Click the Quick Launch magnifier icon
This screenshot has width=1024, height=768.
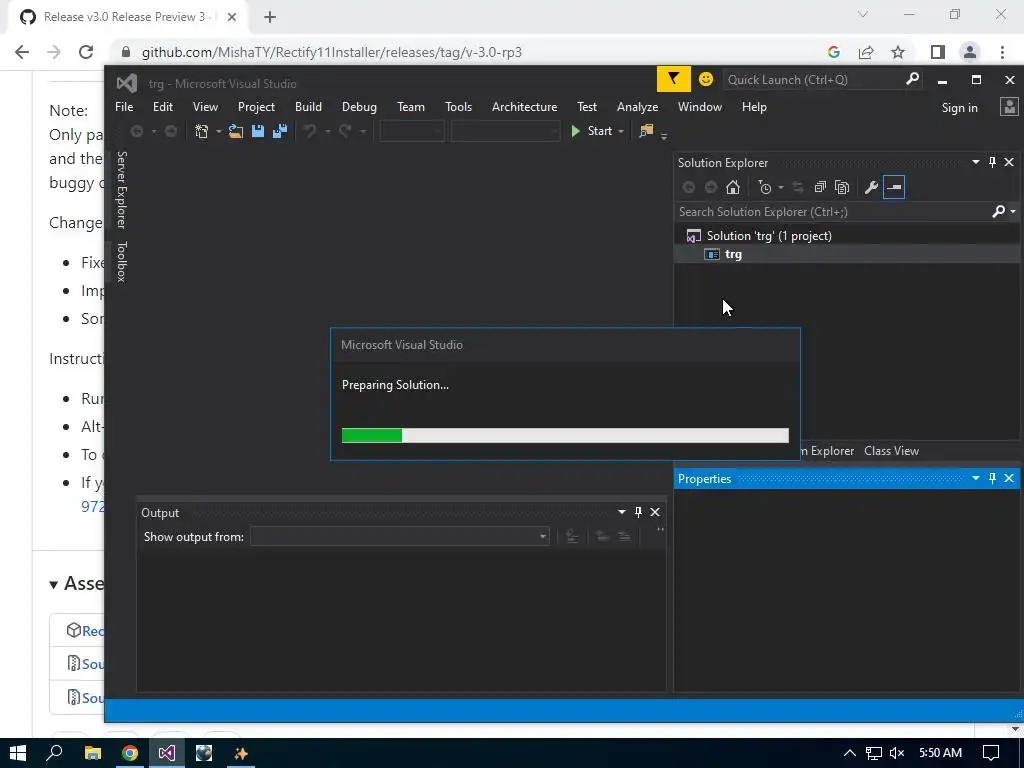(912, 79)
